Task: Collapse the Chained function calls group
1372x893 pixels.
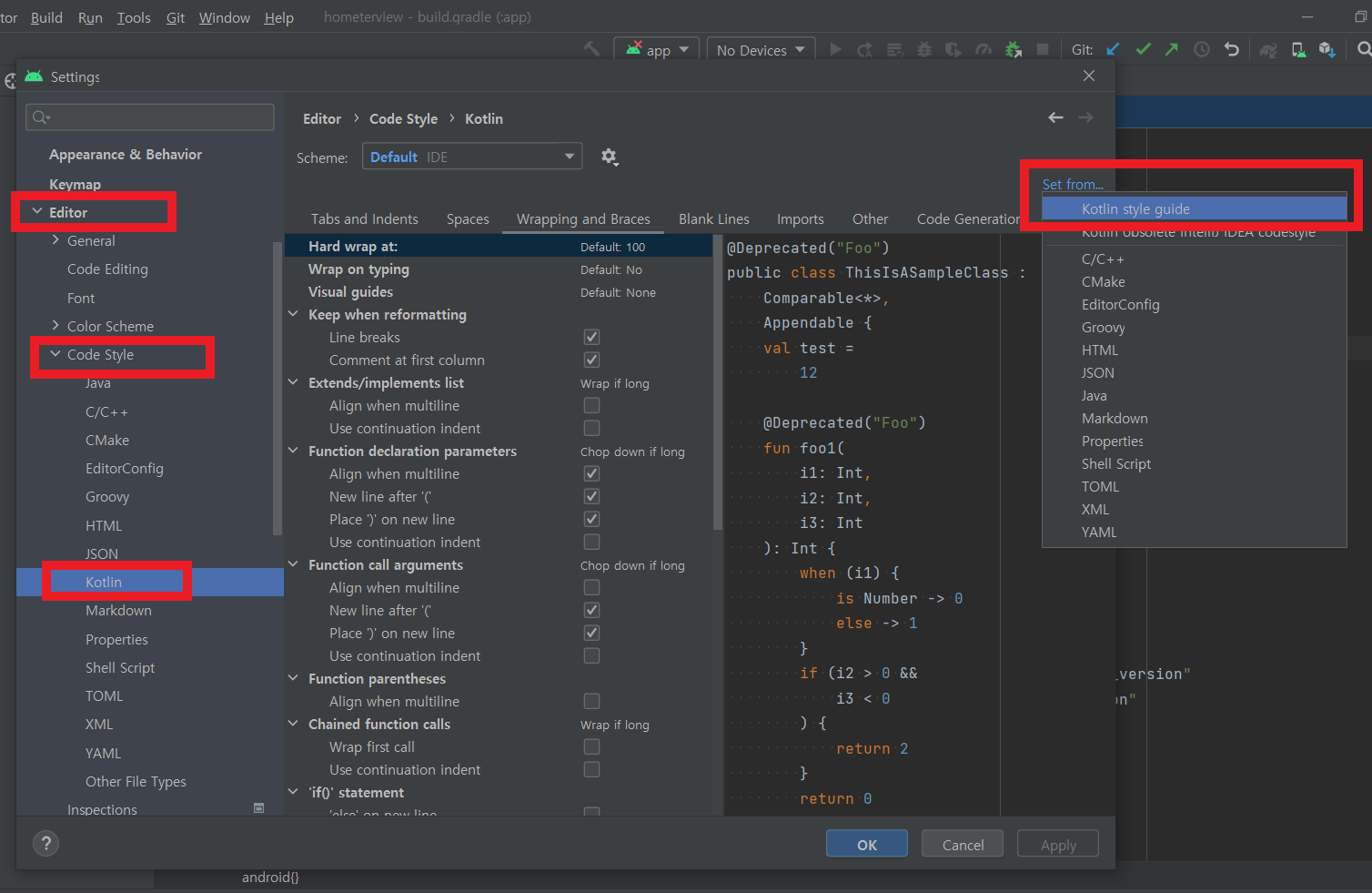Action: coord(293,724)
